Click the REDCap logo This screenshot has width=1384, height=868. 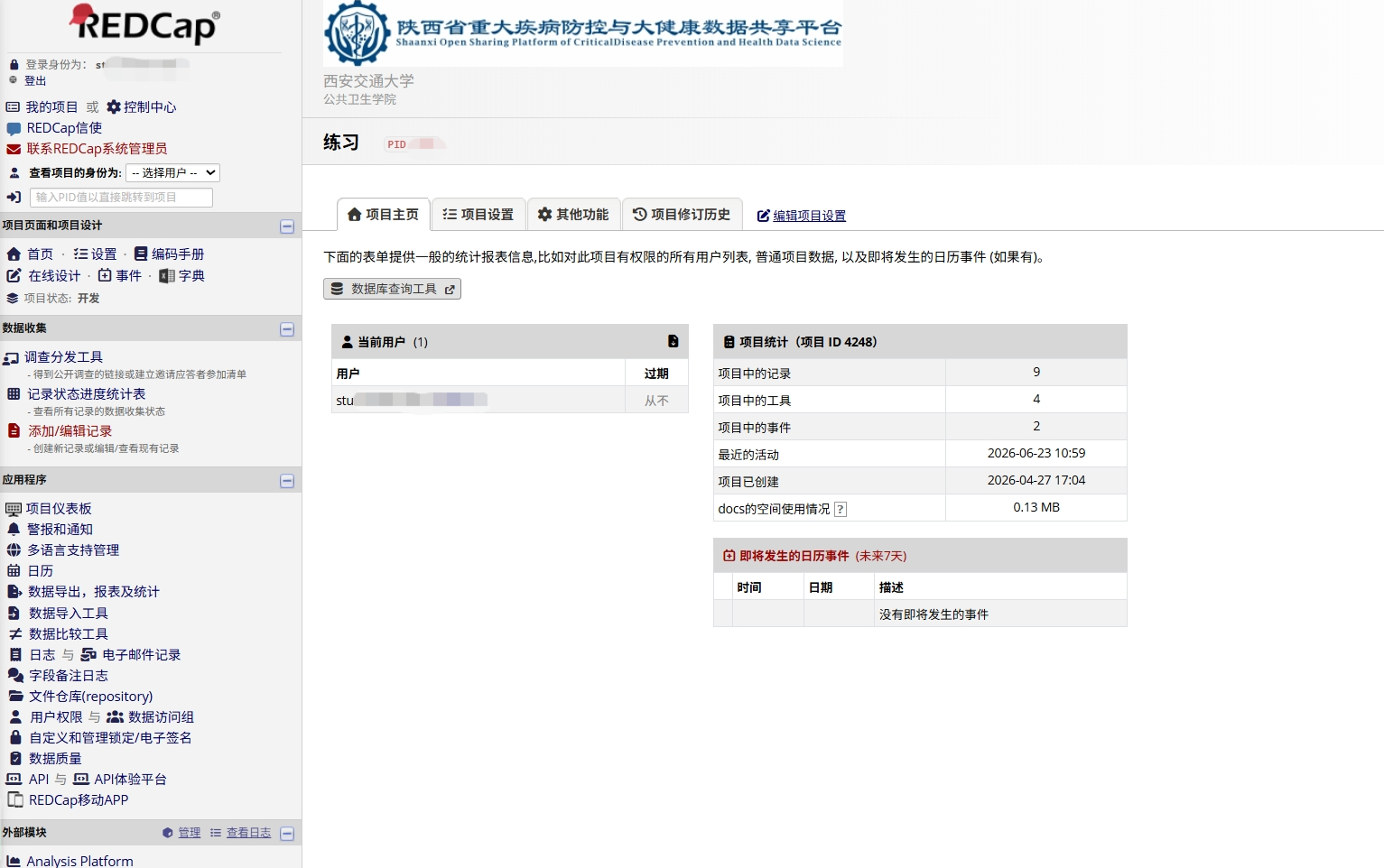[x=144, y=23]
